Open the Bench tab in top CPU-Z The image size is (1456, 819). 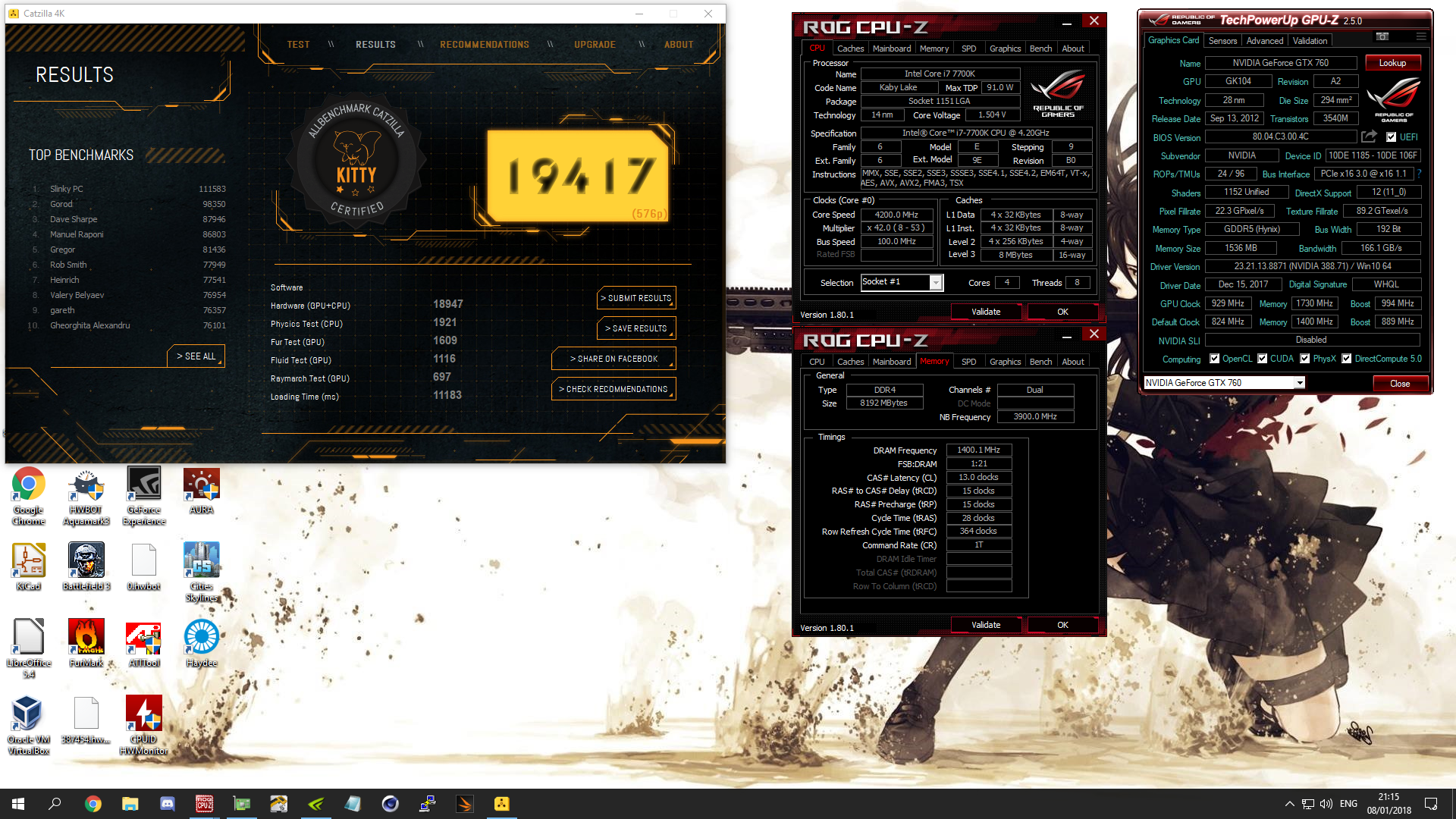click(x=1040, y=49)
